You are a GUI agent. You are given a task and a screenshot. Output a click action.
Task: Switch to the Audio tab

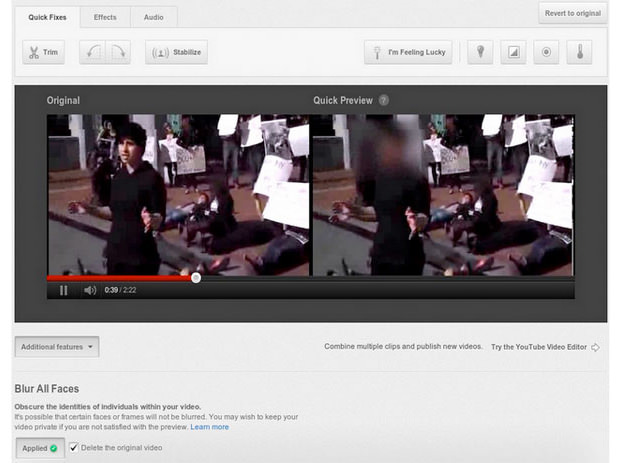click(x=153, y=17)
